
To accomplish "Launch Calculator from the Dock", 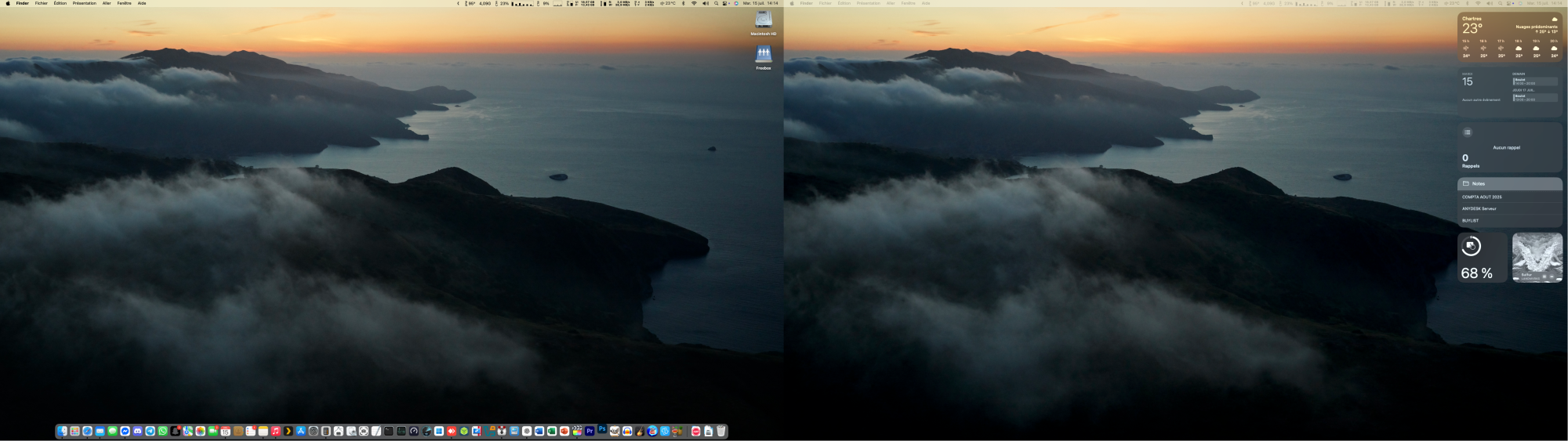I will pos(326,431).
